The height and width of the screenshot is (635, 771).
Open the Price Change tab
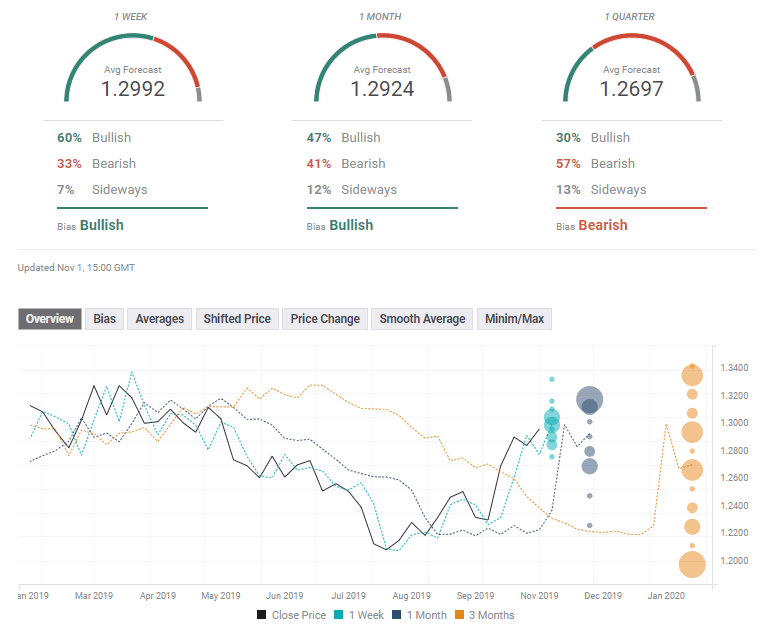click(325, 319)
